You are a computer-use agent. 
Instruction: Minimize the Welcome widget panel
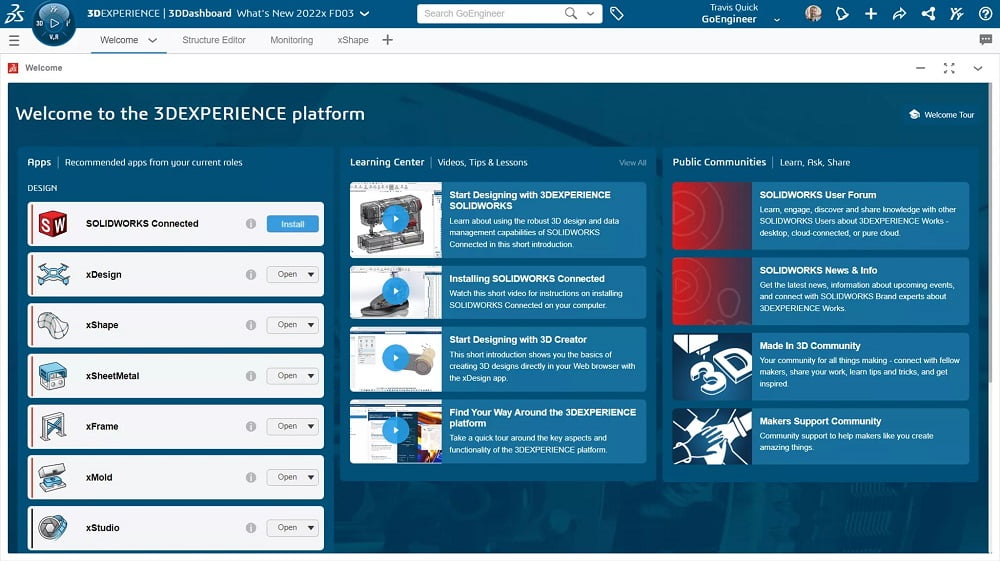pos(920,68)
